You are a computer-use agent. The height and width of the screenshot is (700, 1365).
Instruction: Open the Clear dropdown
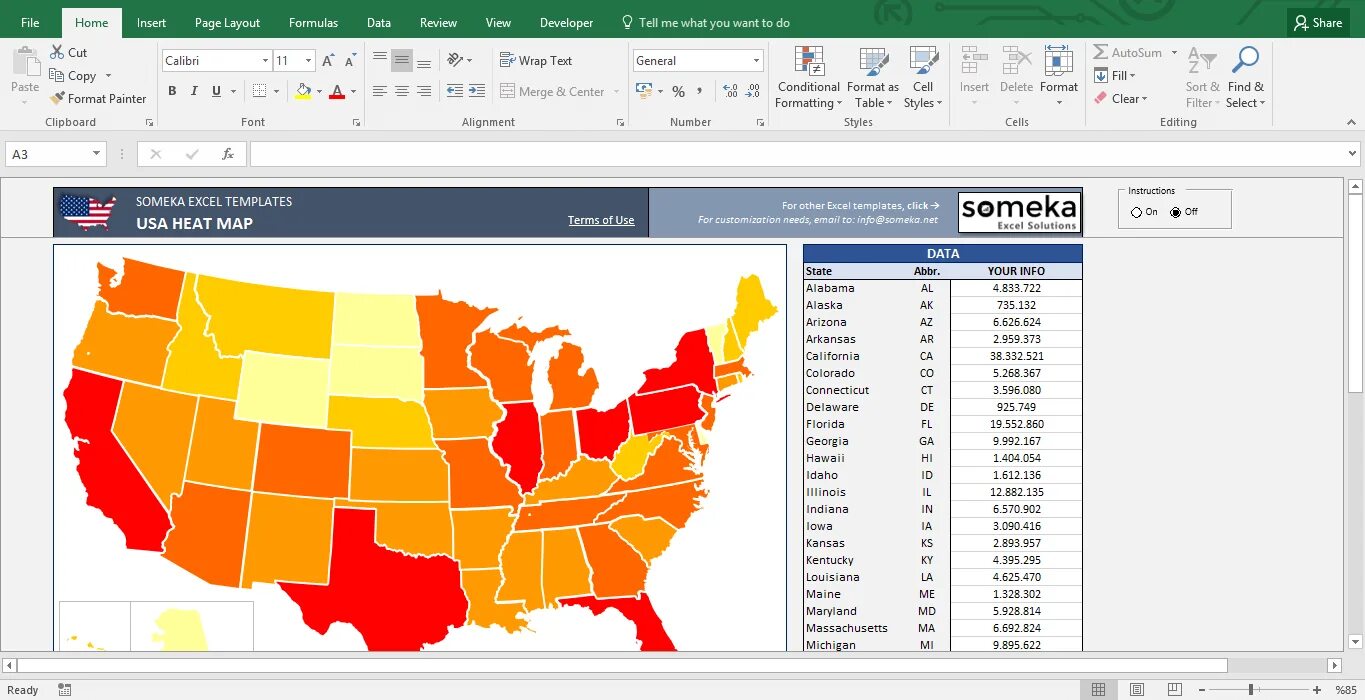(1121, 98)
